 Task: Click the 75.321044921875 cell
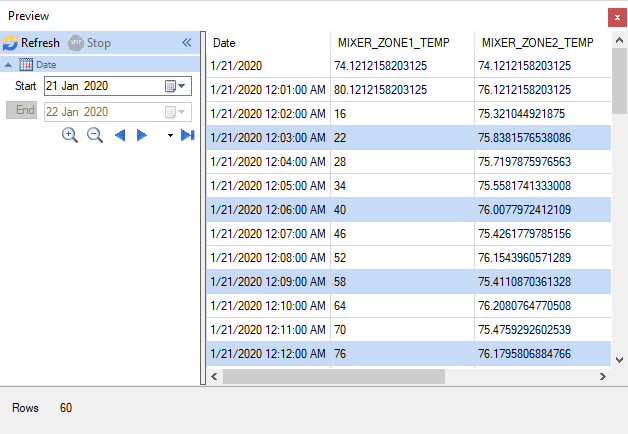tap(543, 114)
